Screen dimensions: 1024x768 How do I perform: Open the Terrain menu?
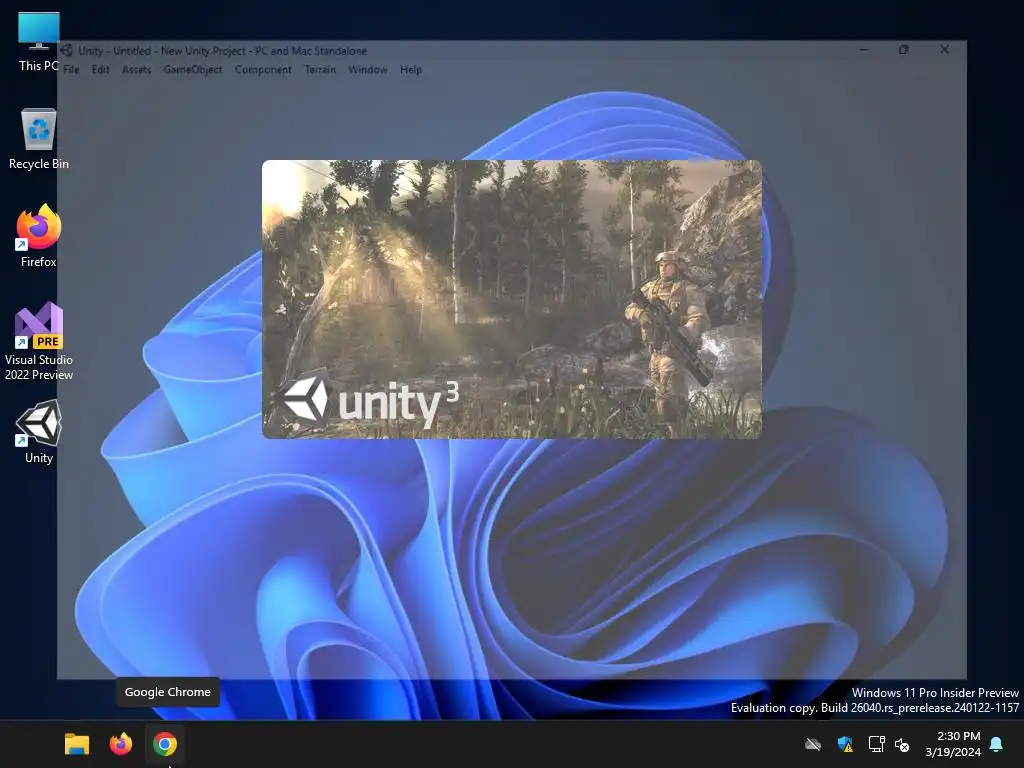[320, 69]
